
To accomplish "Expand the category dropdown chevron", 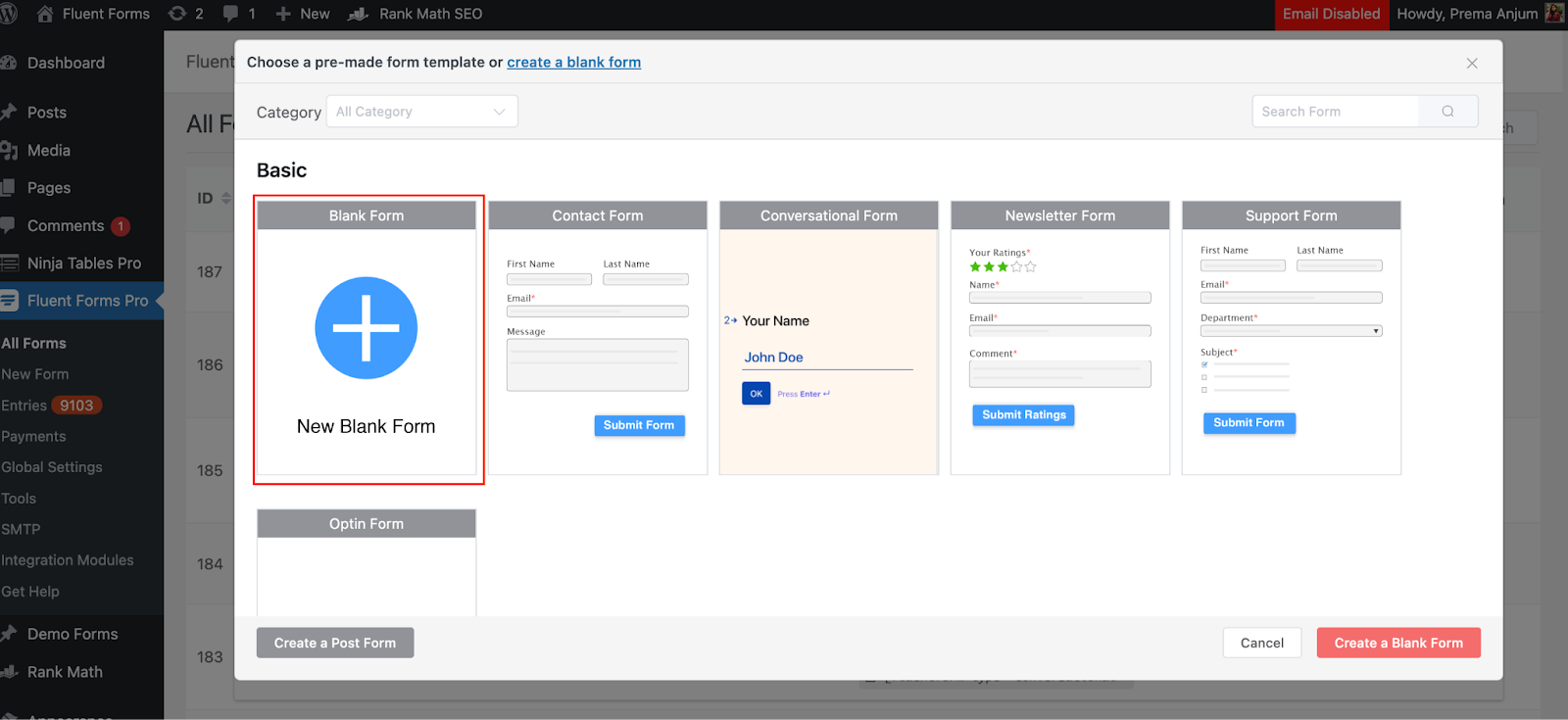I will [x=500, y=112].
